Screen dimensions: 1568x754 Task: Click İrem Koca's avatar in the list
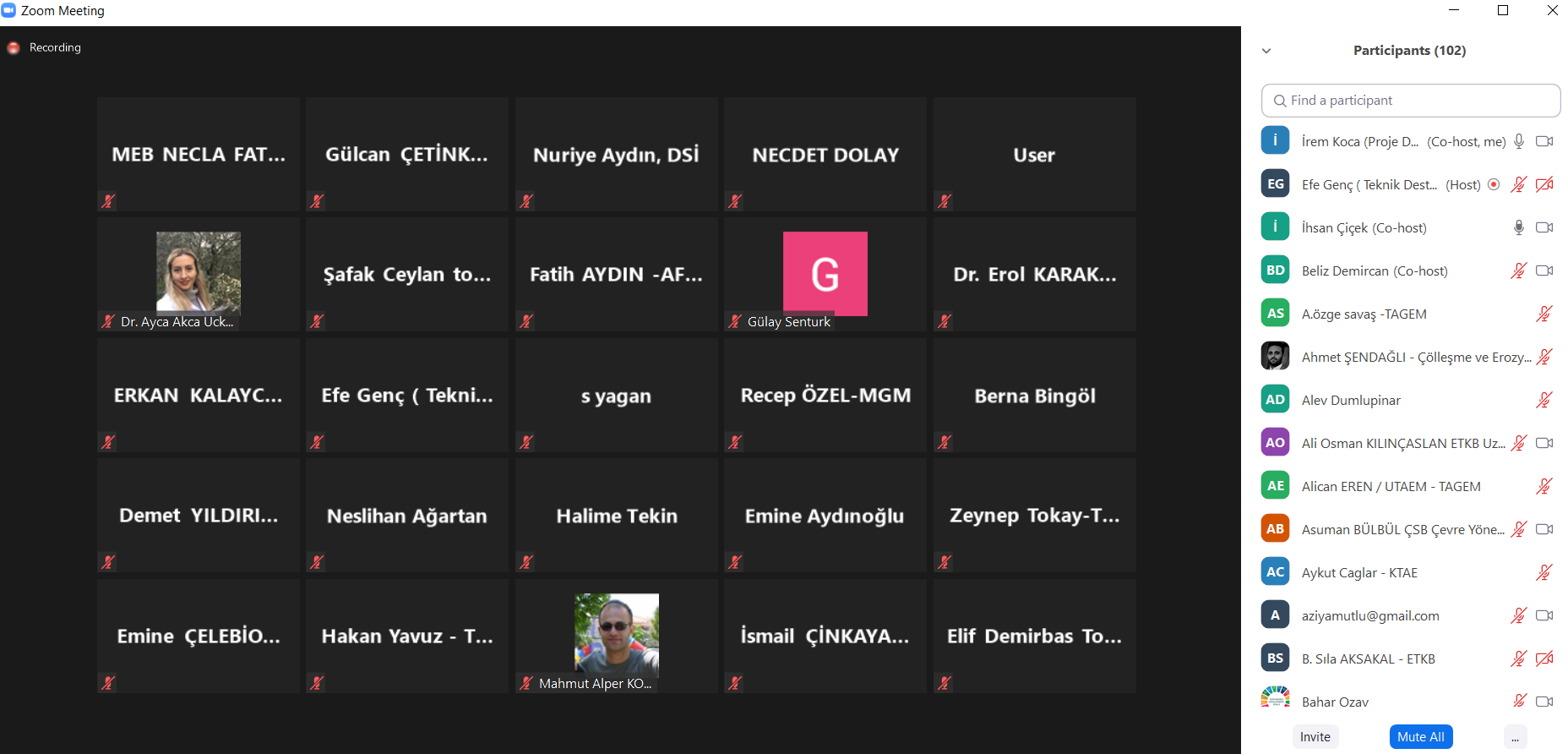tap(1275, 140)
